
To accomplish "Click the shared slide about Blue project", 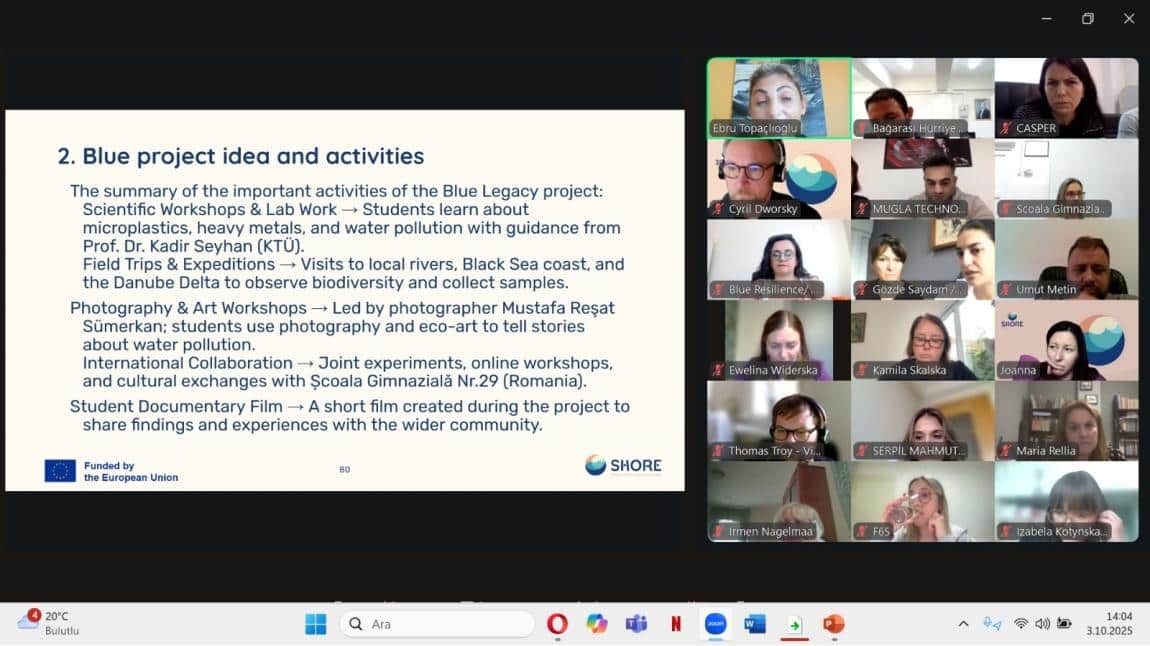I will pos(345,300).
